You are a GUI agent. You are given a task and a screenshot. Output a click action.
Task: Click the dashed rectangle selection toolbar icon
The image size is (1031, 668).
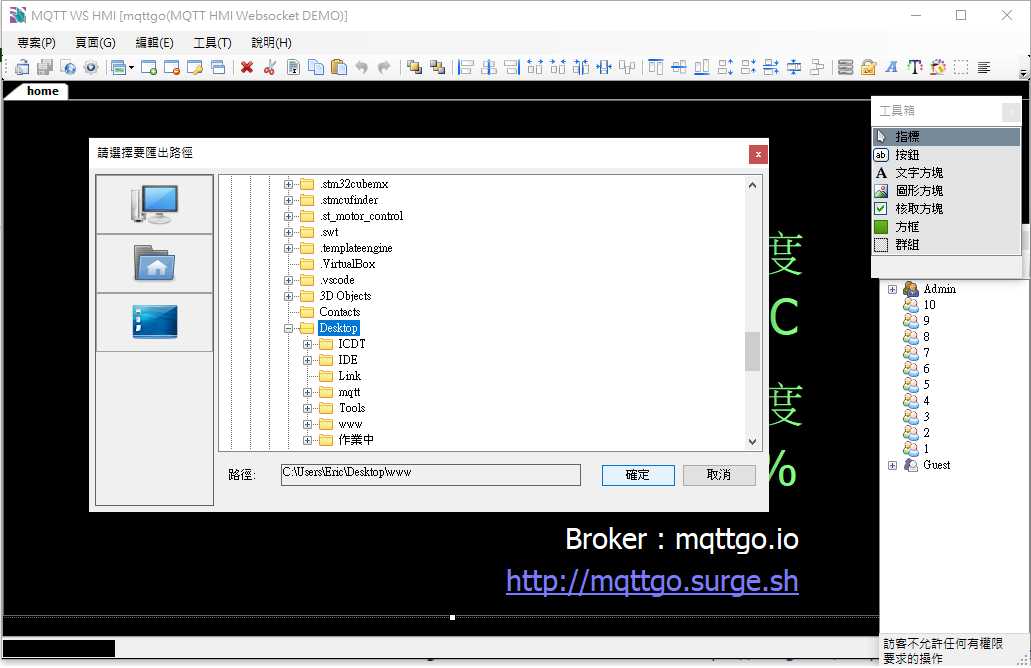[961, 67]
